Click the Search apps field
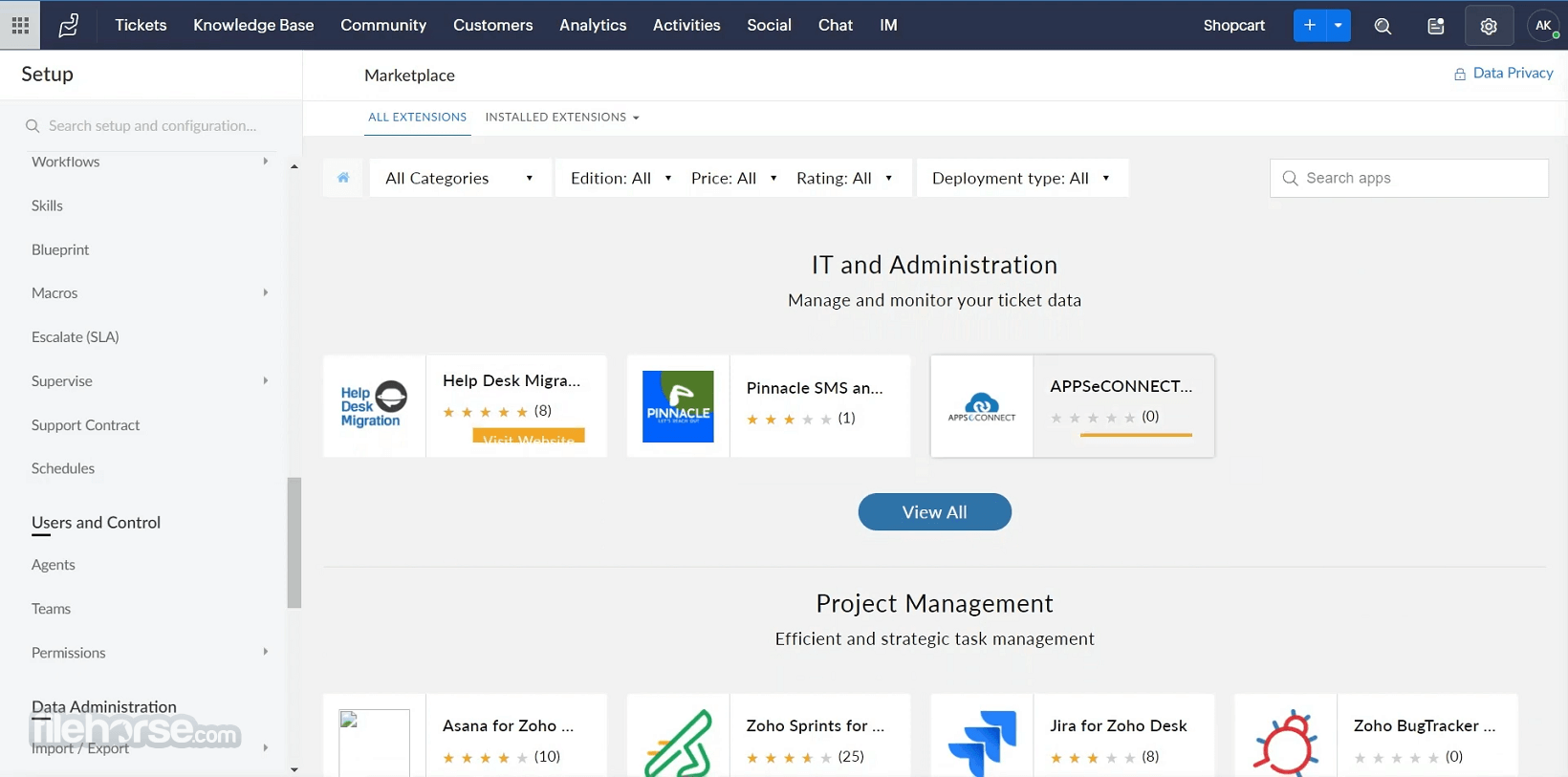This screenshot has height=777, width=1568. point(1409,178)
